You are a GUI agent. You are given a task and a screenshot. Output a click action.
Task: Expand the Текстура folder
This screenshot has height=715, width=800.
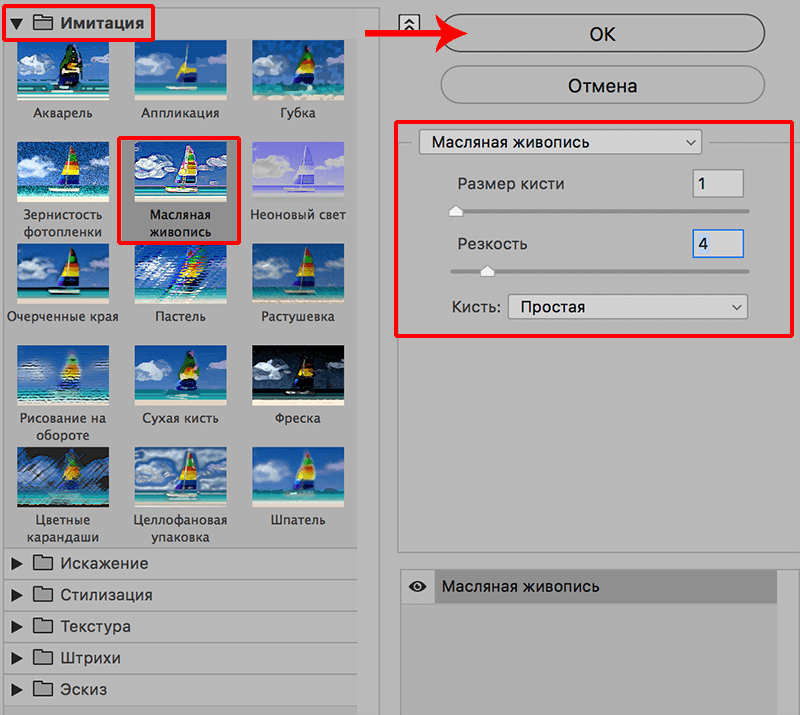[x=17, y=627]
